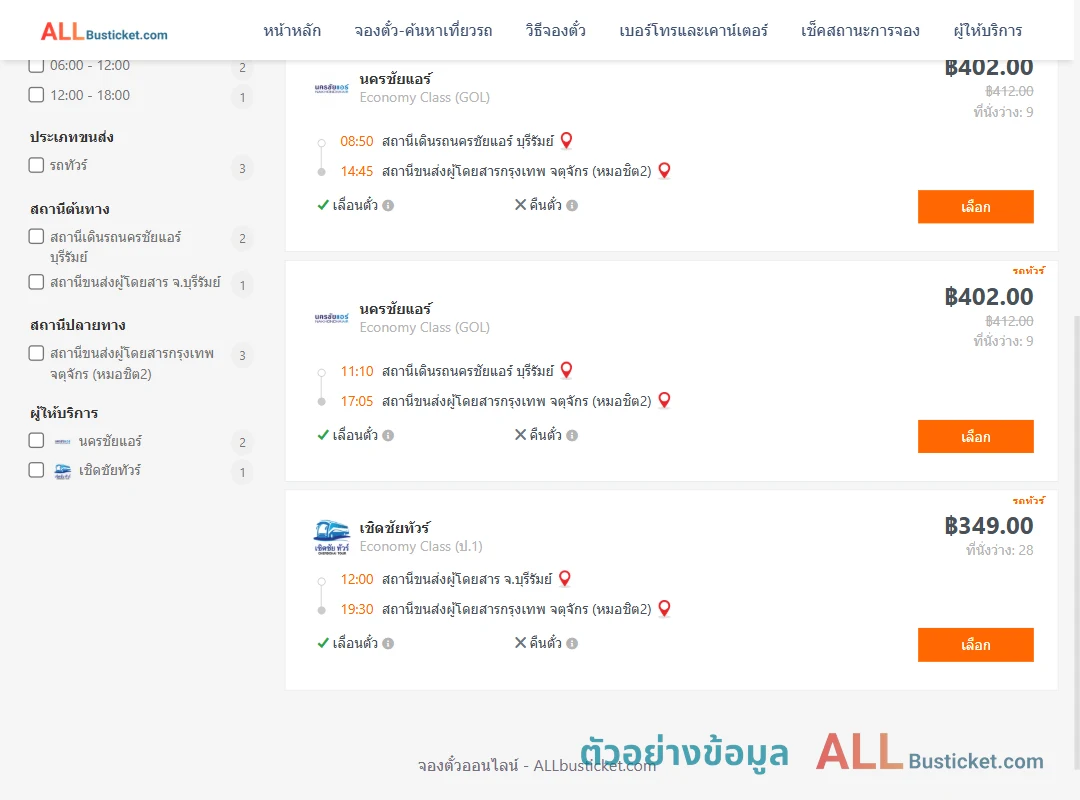Image resolution: width=1080 pixels, height=800 pixels.
Task: Click นครชัยแอร์ logo on 11:10 trip card
Action: pyautogui.click(x=331, y=318)
